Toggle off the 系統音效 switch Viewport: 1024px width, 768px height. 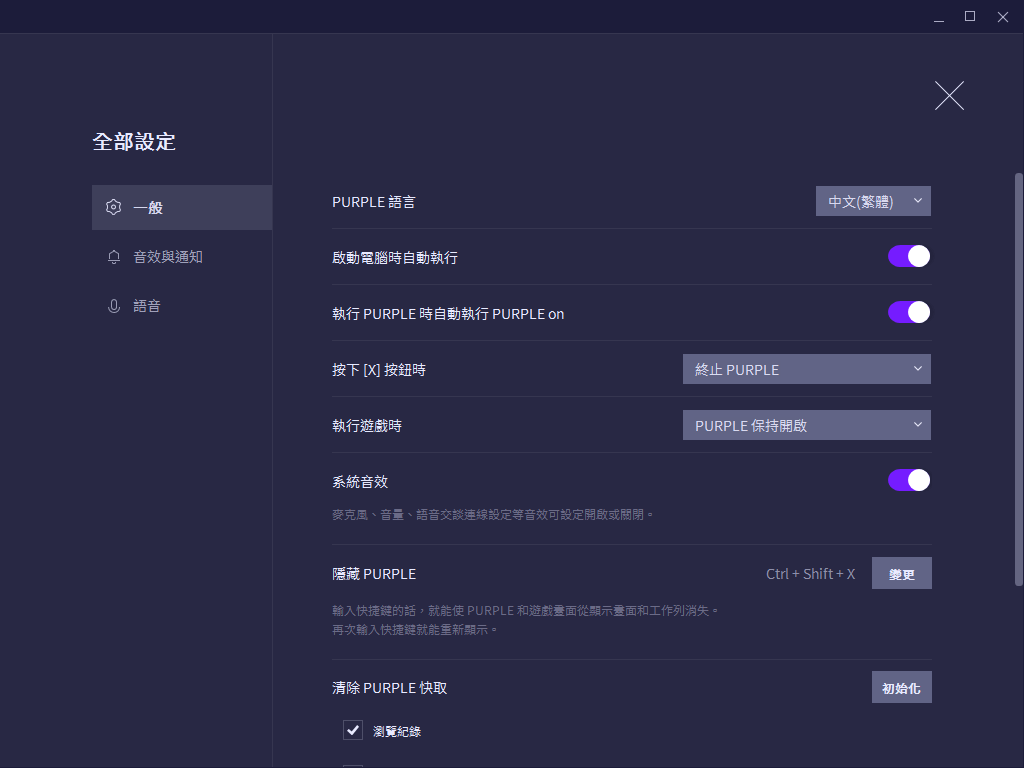point(908,480)
